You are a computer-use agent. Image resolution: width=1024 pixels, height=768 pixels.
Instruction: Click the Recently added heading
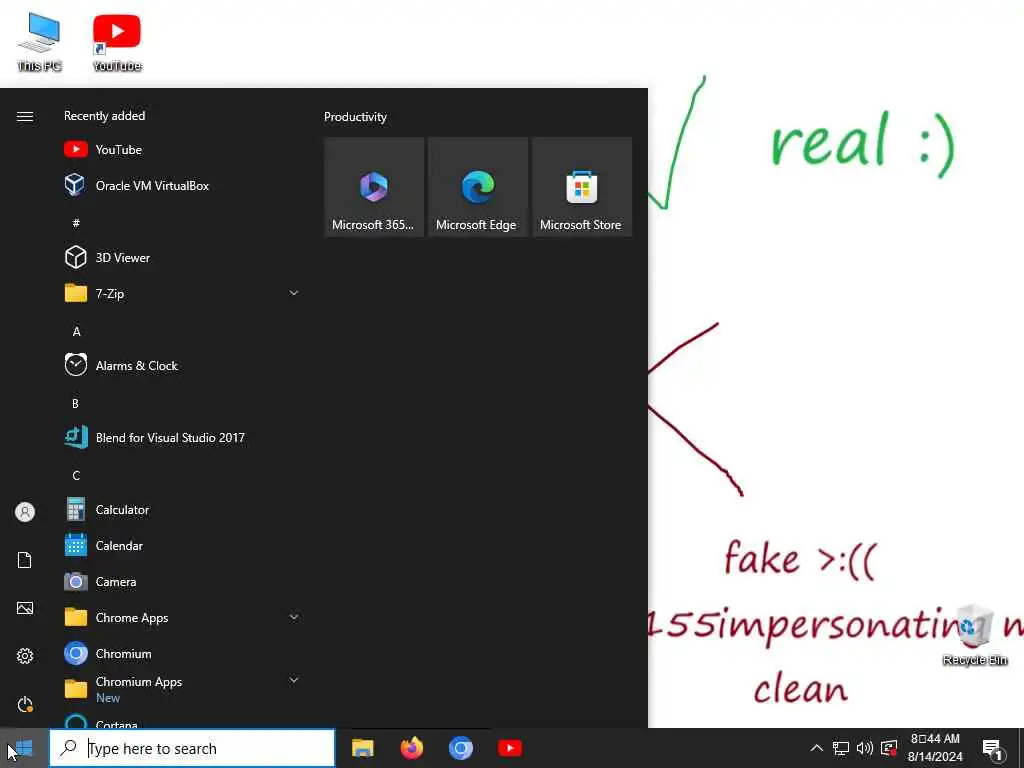pyautogui.click(x=104, y=116)
